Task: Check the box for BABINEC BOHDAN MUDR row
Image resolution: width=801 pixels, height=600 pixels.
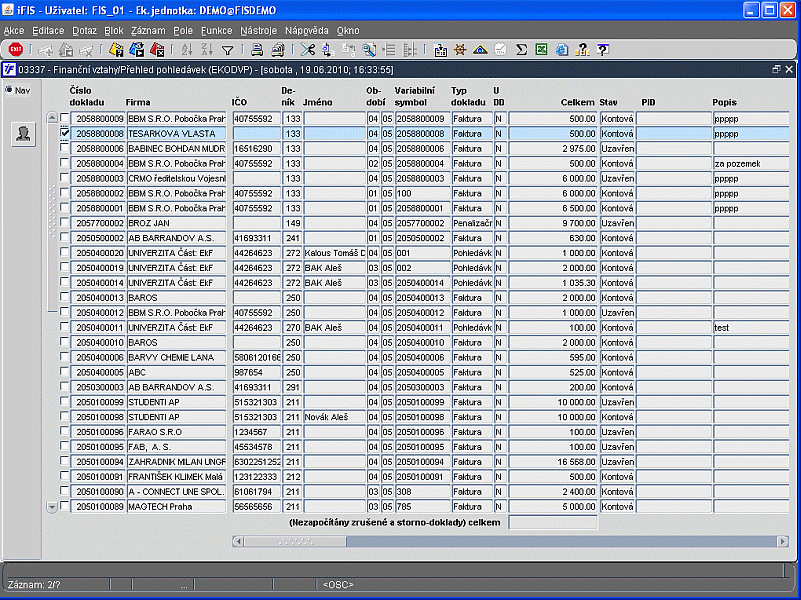Action: click(64, 148)
